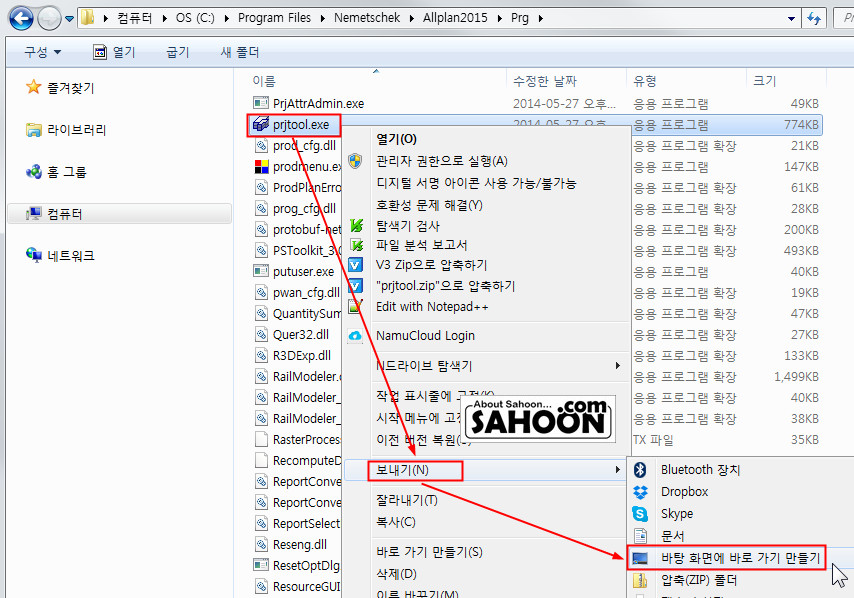Click the recent pages dropdown arrow
Image resolution: width=854 pixels, height=598 pixels.
tap(69, 19)
